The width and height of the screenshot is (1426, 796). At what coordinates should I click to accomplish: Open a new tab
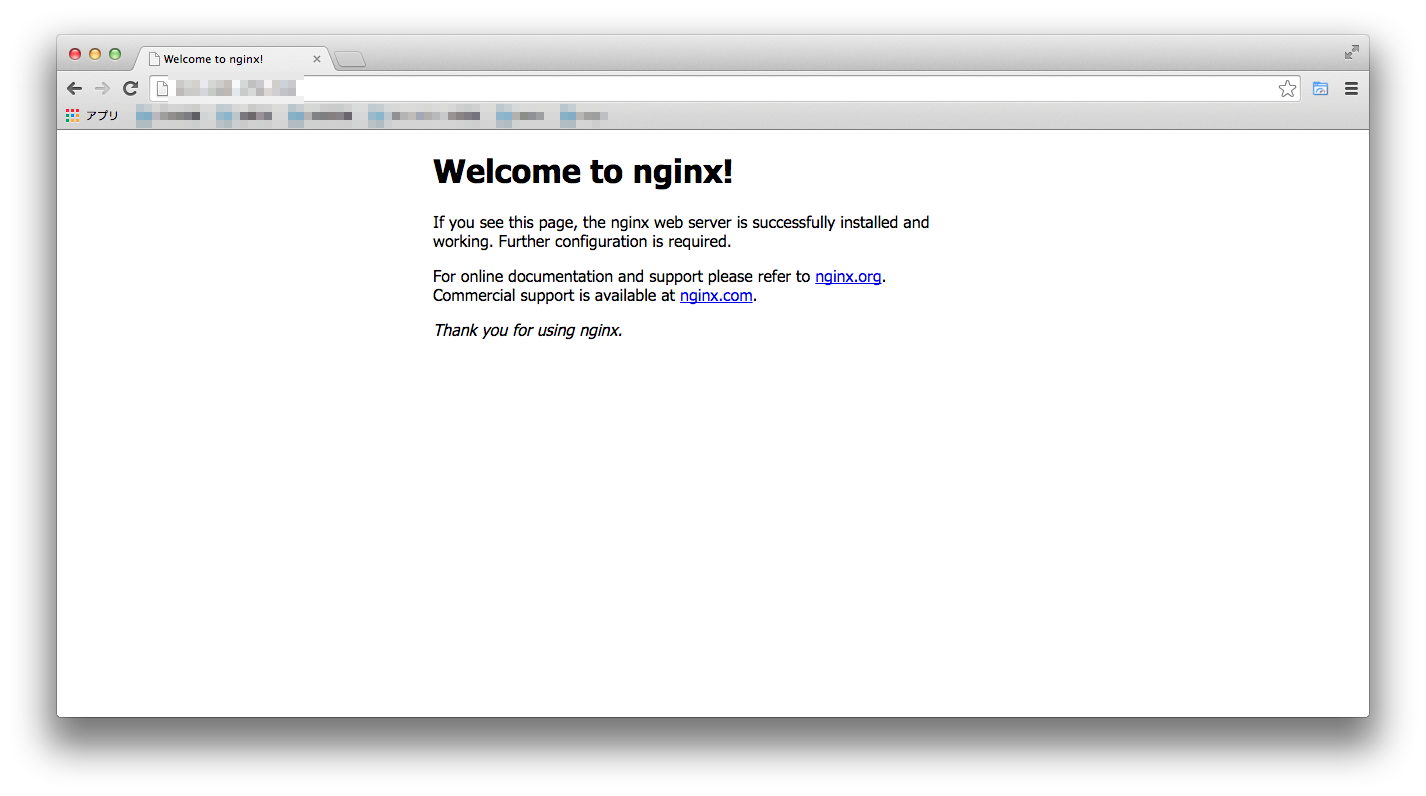coord(349,58)
